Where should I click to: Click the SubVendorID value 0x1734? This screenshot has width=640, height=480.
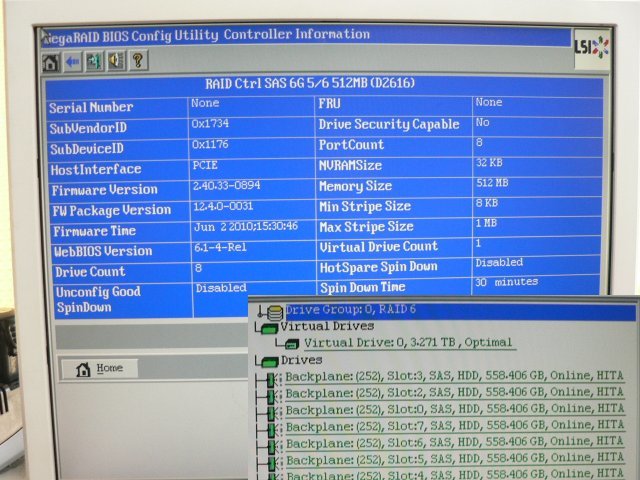click(210, 123)
